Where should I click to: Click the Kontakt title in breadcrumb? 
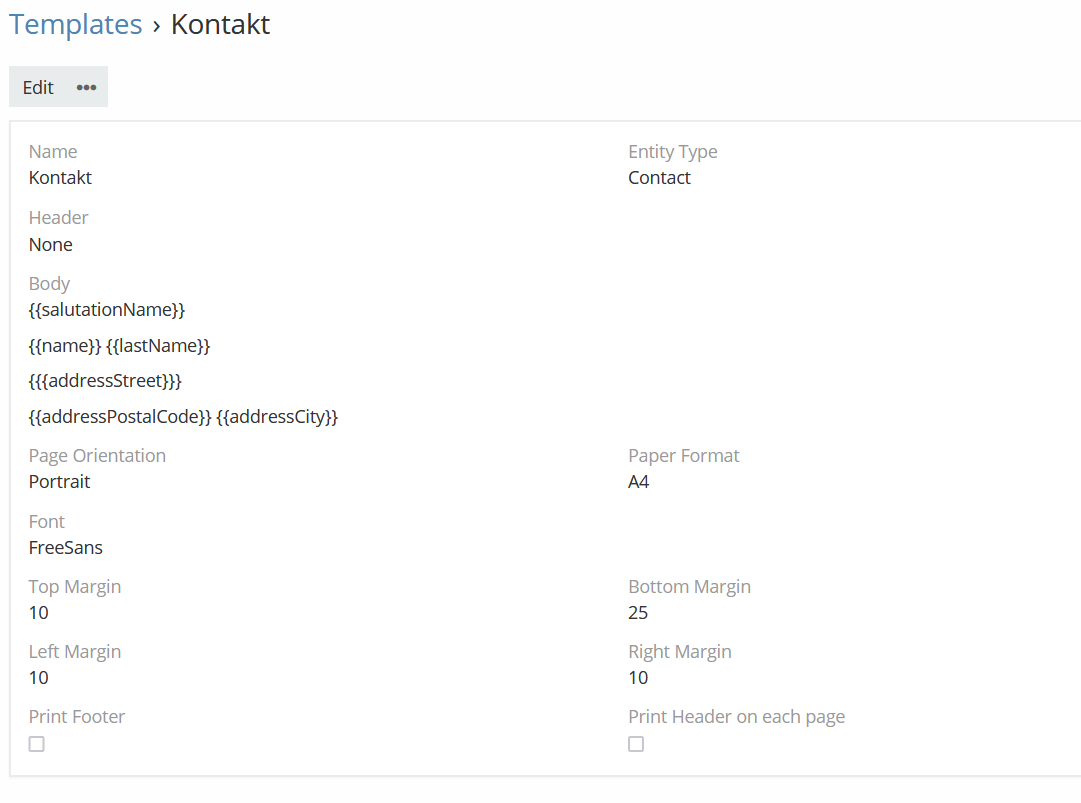220,24
